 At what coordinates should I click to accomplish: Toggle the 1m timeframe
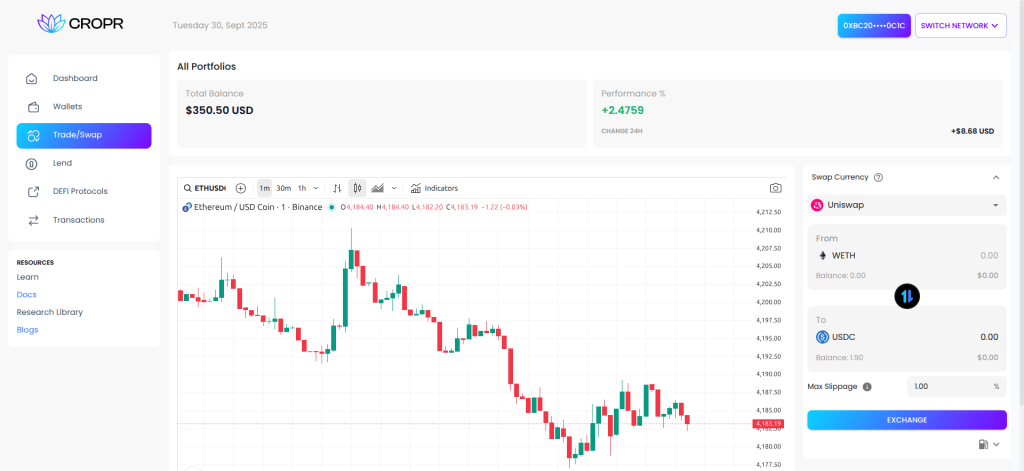(x=264, y=188)
